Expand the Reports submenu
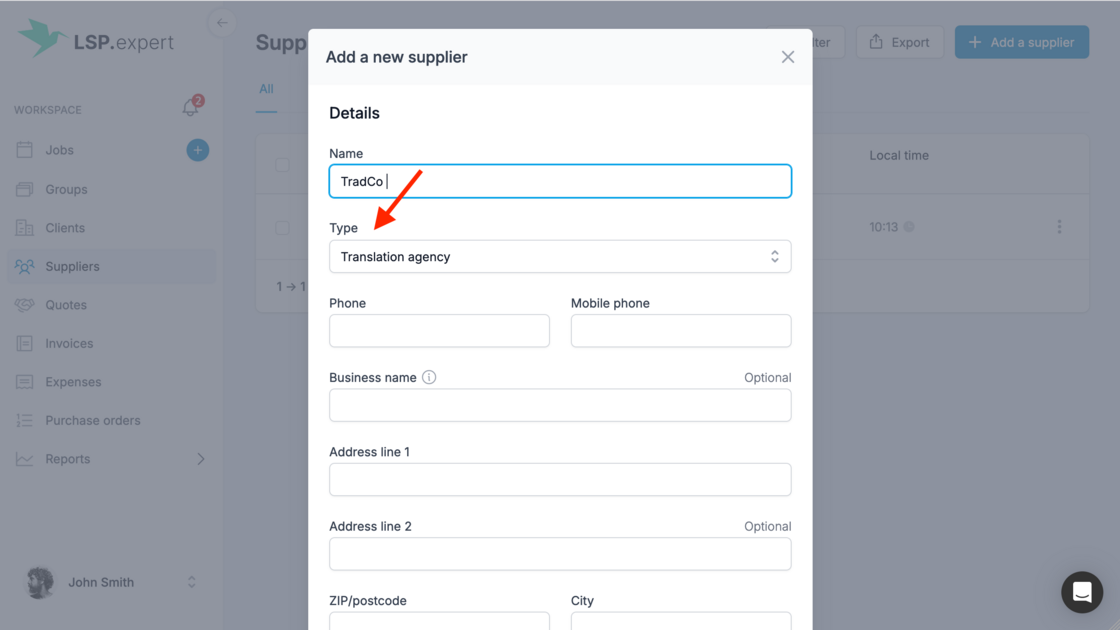The width and height of the screenshot is (1120, 630). click(x=200, y=459)
